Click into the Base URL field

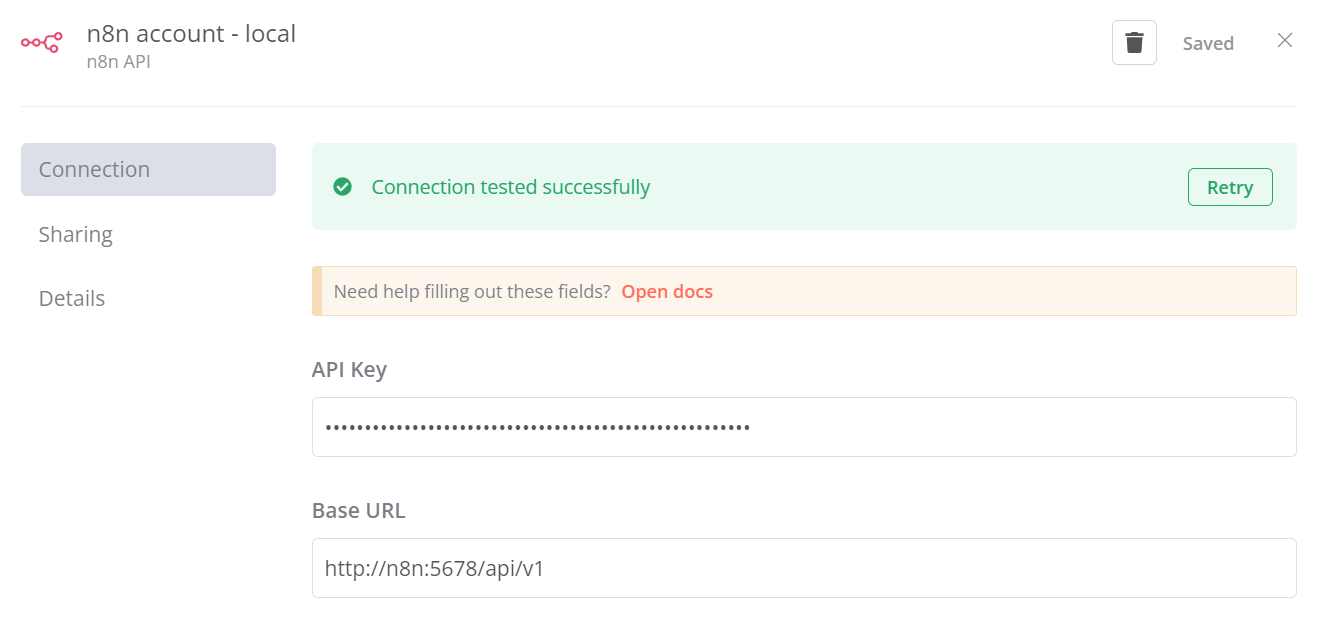(803, 568)
